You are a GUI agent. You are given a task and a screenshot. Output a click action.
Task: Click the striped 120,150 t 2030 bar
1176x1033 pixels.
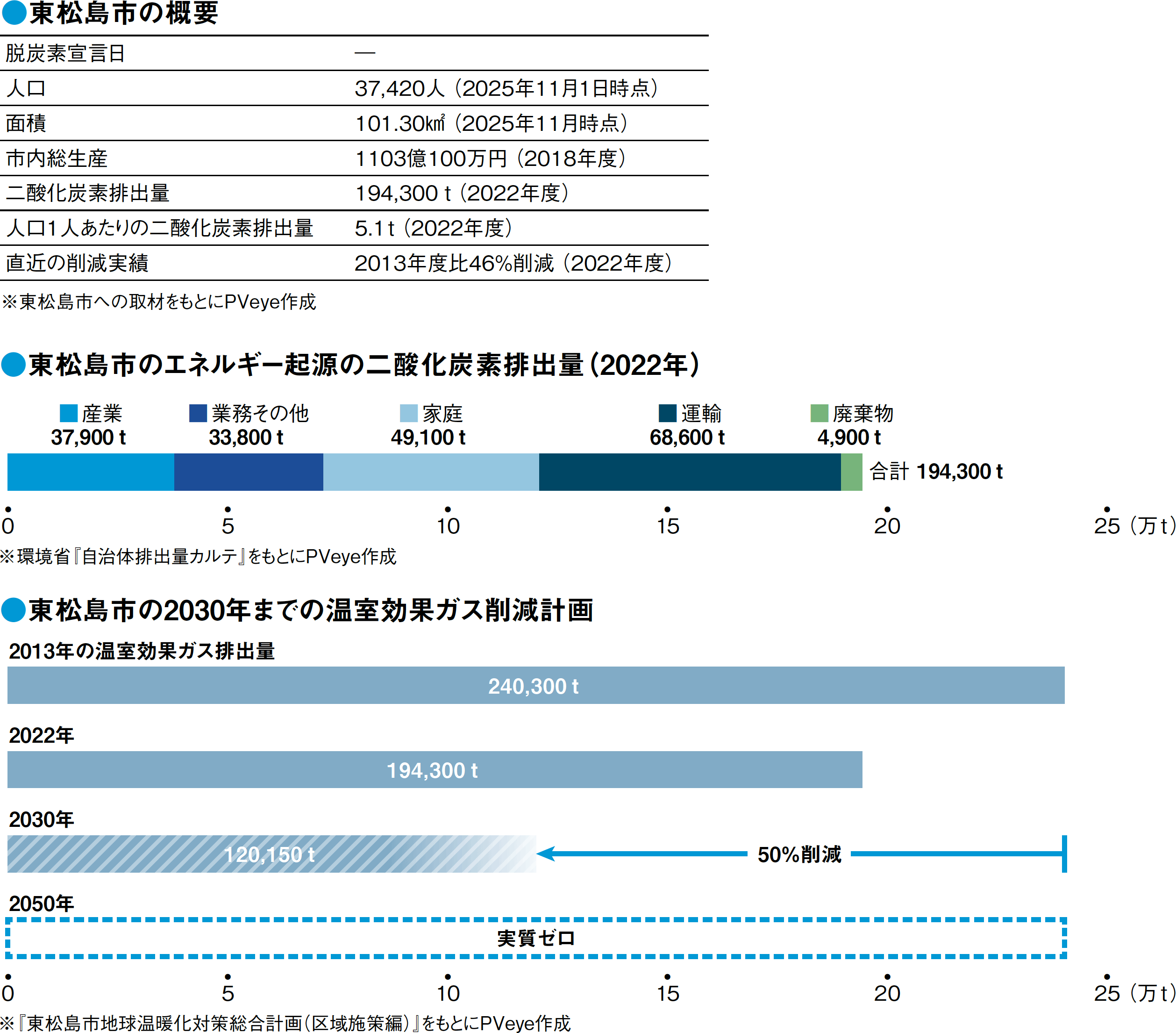271,854
